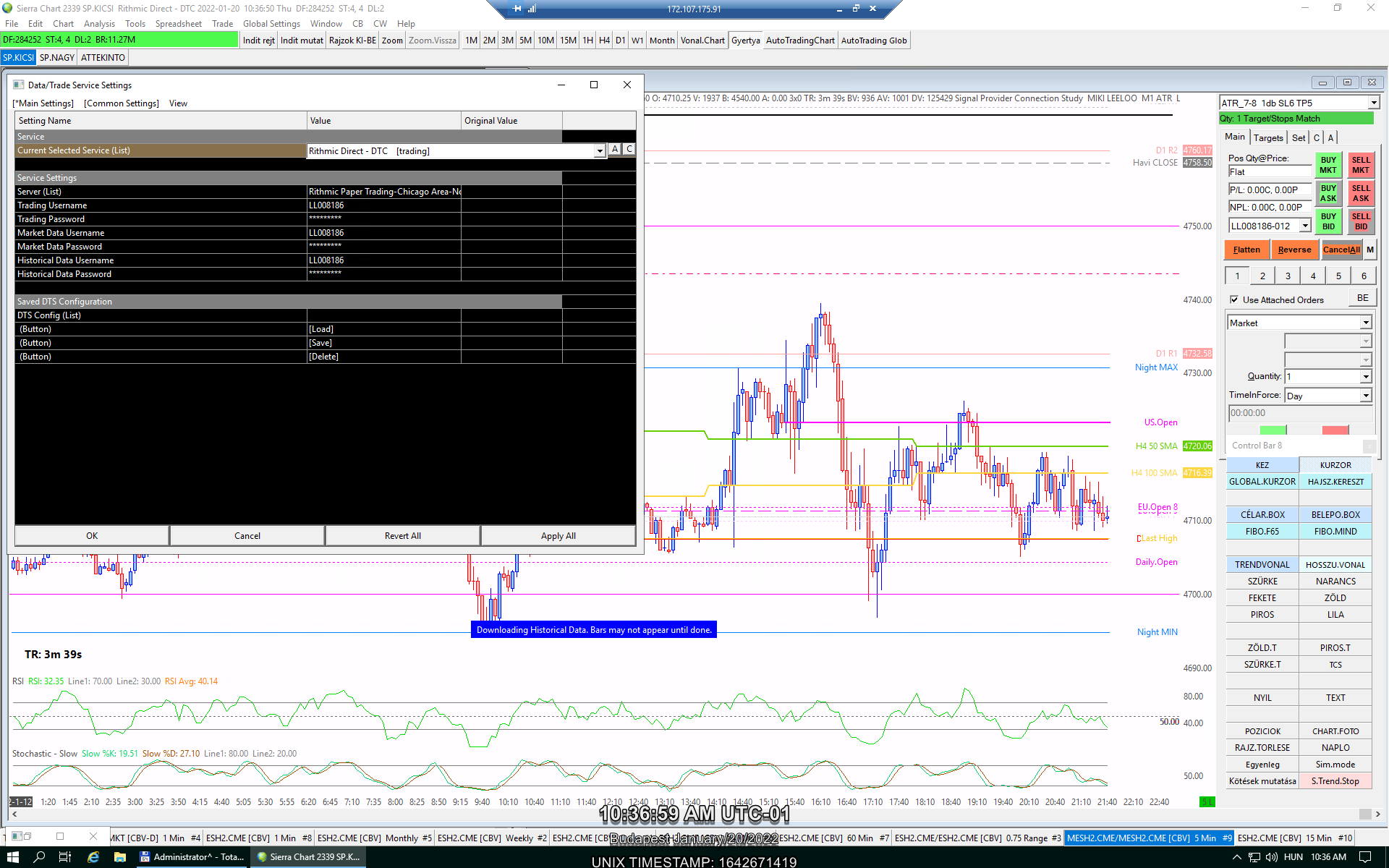This screenshot has width=1389, height=868.
Task: Open the LL008186-012 account dropdown
Action: pyautogui.click(x=1305, y=226)
